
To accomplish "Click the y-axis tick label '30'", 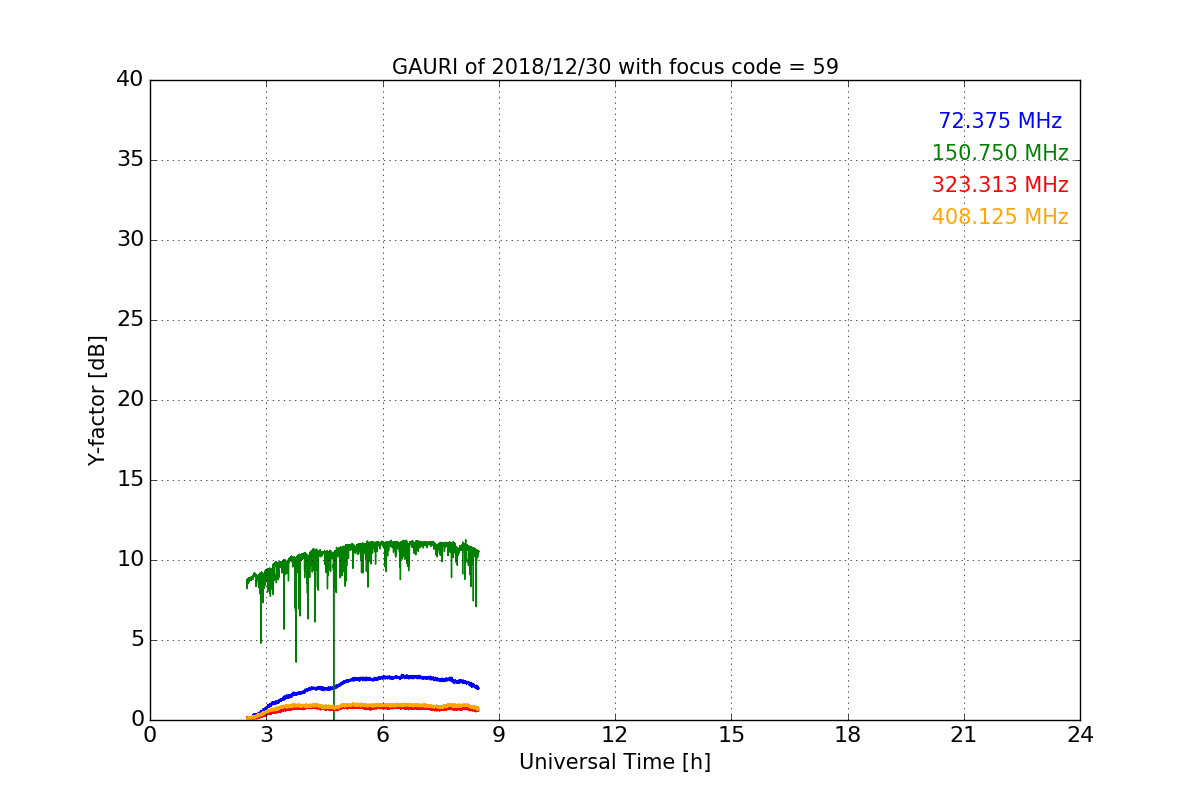I will tap(130, 240).
